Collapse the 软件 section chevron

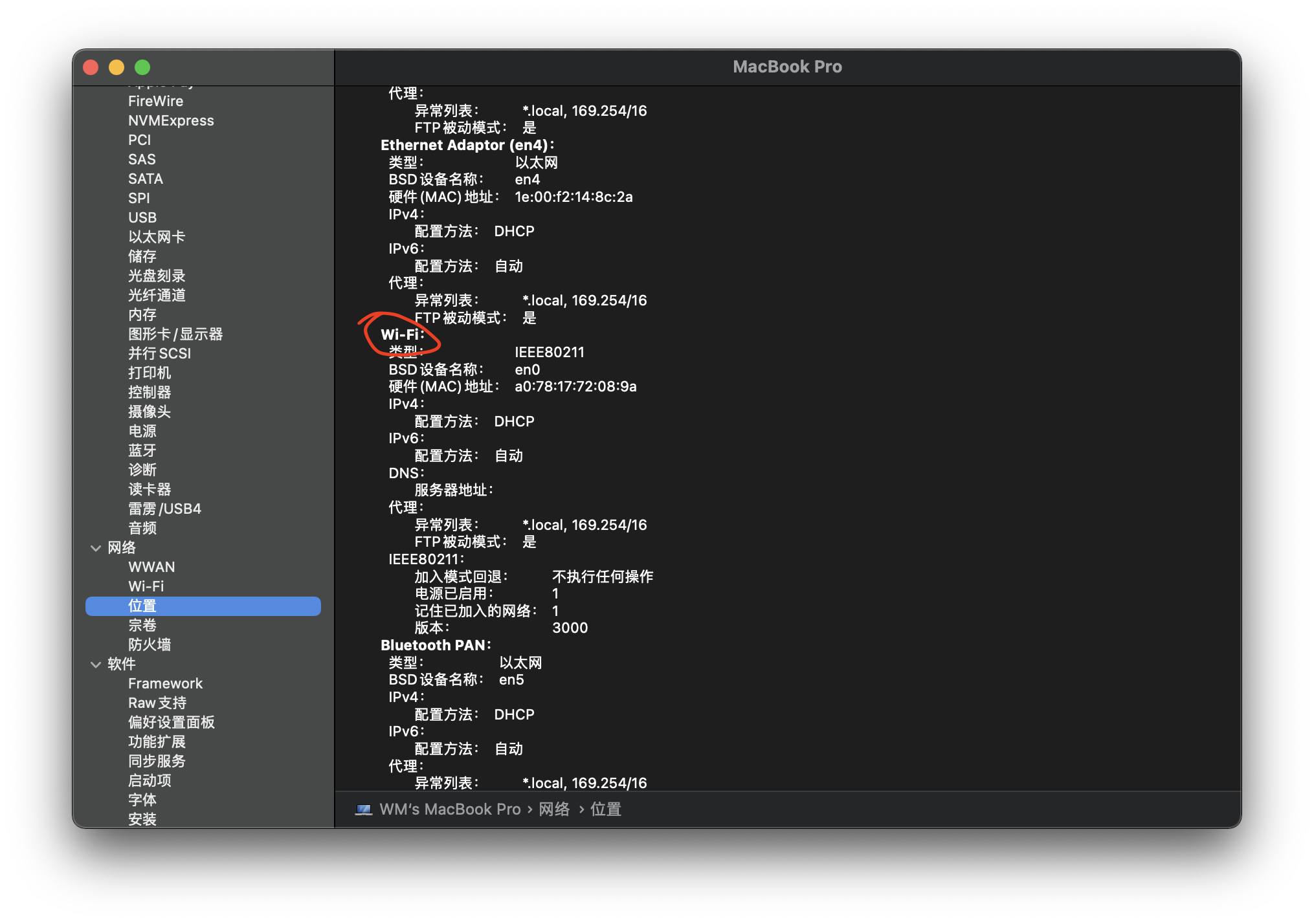96,665
